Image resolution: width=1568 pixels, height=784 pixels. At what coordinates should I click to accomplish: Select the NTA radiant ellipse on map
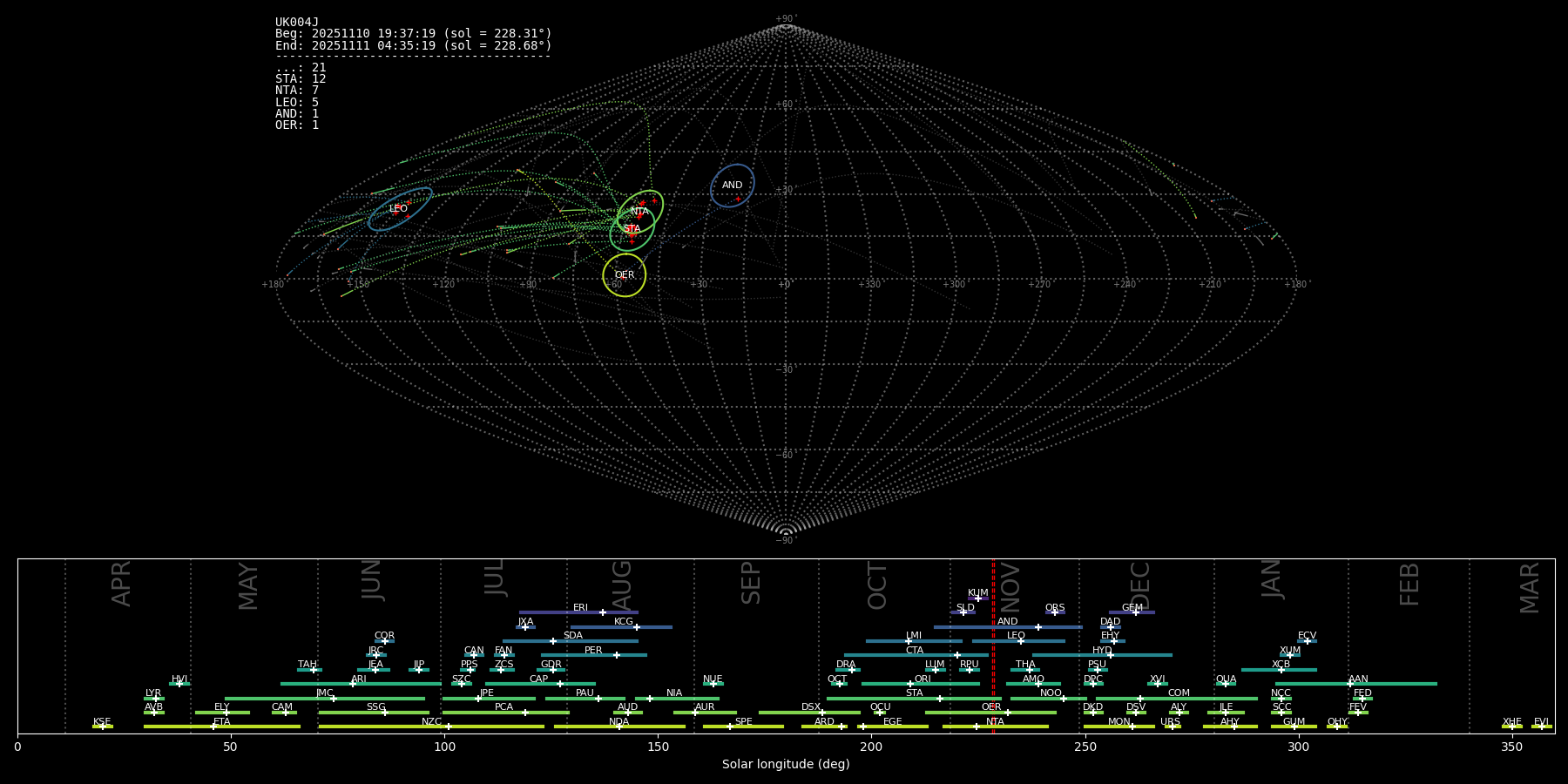click(x=640, y=211)
